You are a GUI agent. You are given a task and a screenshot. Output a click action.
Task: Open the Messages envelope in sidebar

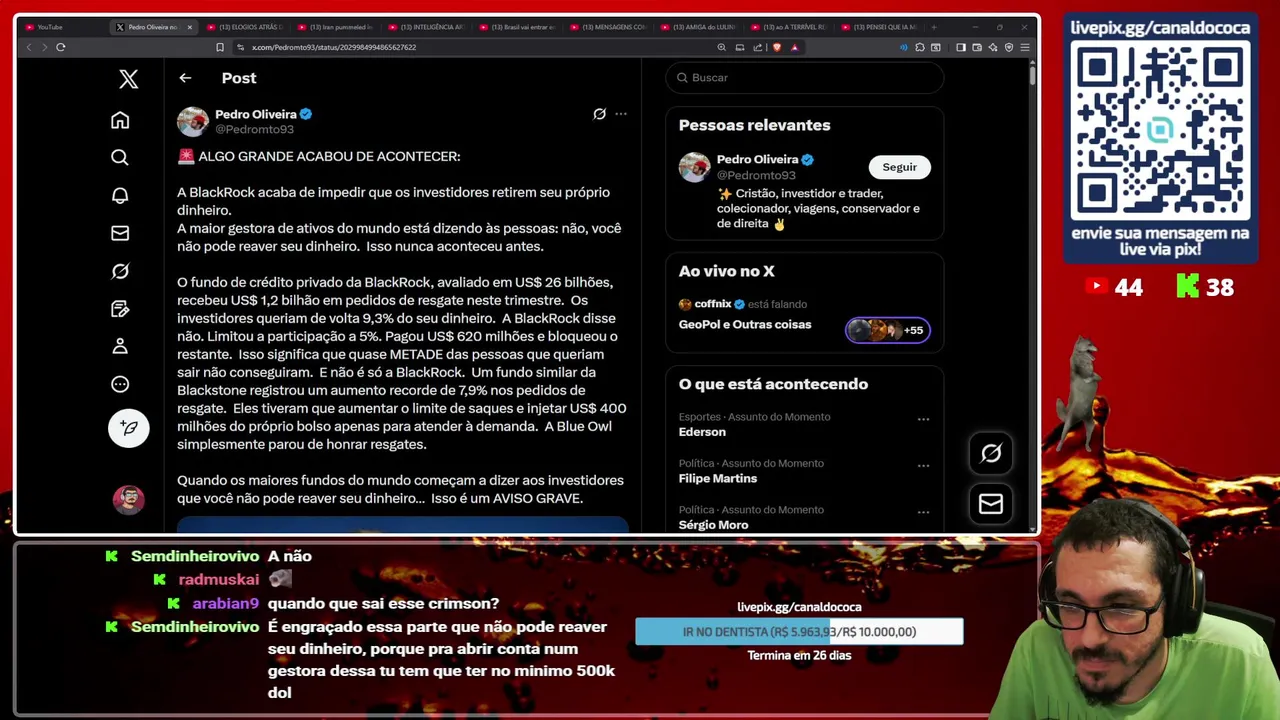[120, 233]
